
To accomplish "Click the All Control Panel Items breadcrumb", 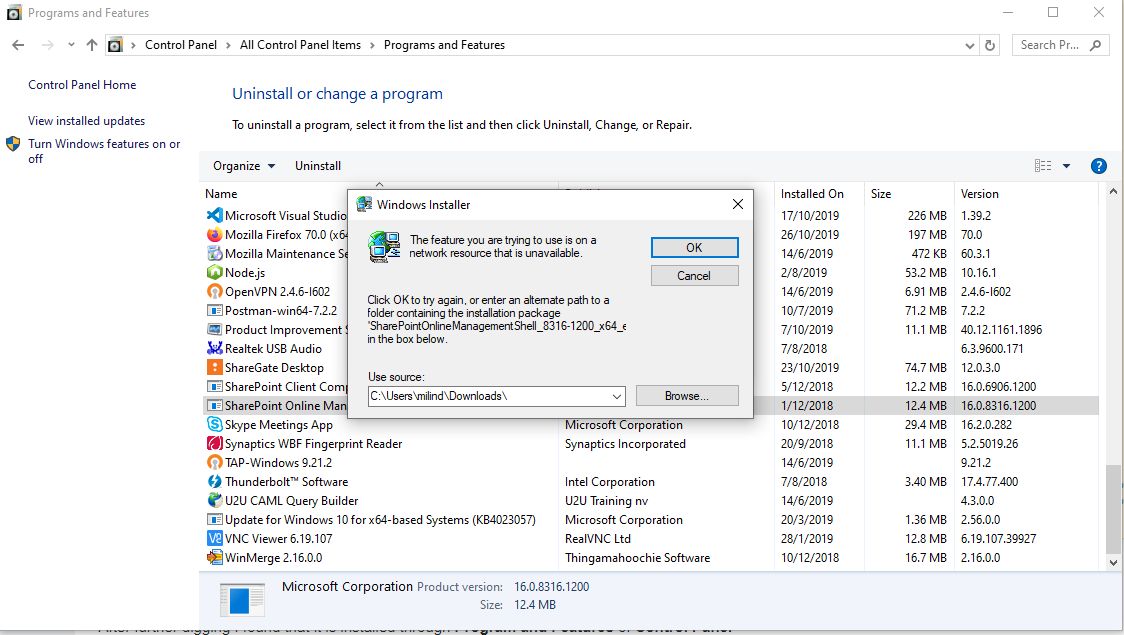I will [x=300, y=44].
